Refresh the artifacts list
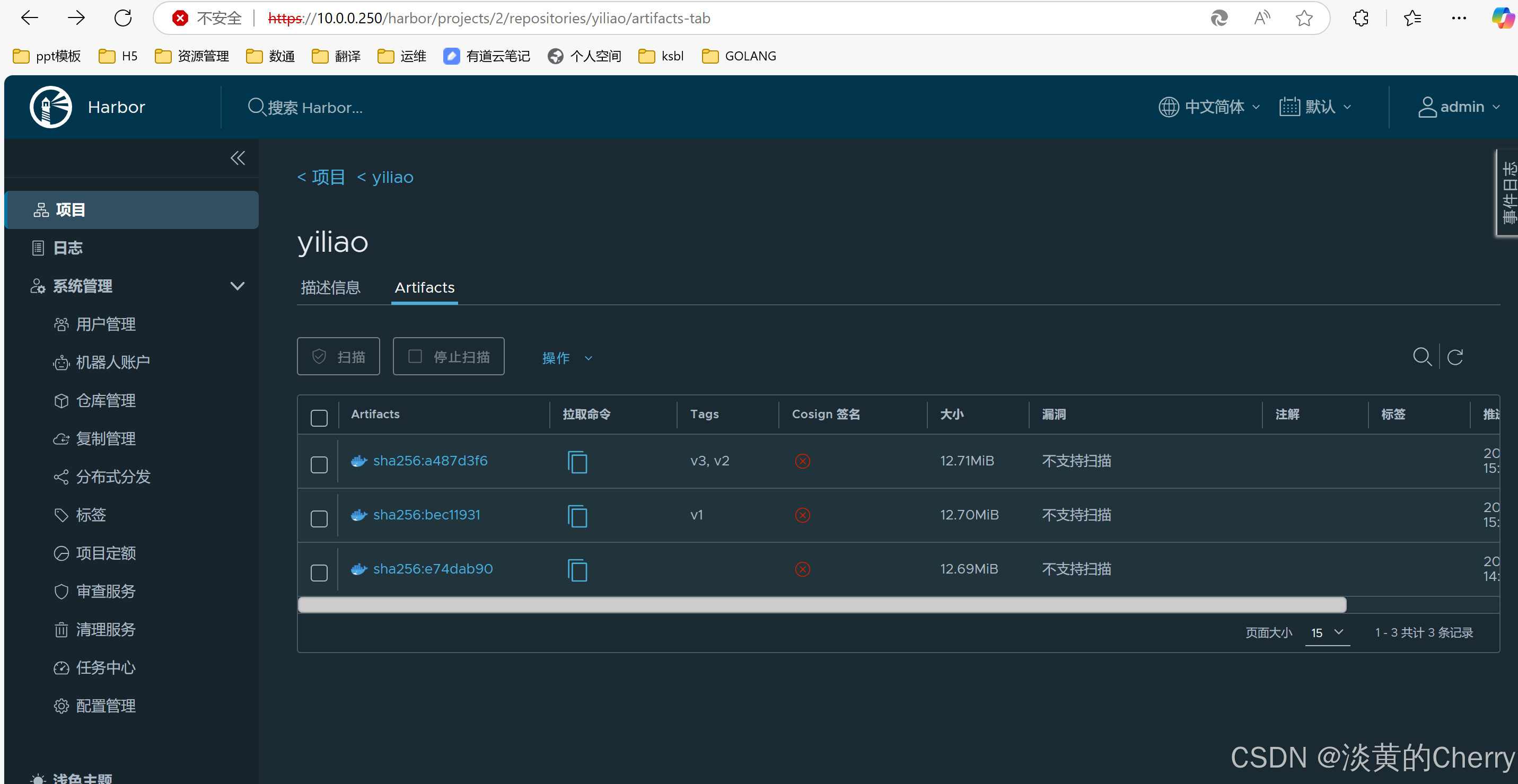Image resolution: width=1518 pixels, height=784 pixels. point(1455,357)
